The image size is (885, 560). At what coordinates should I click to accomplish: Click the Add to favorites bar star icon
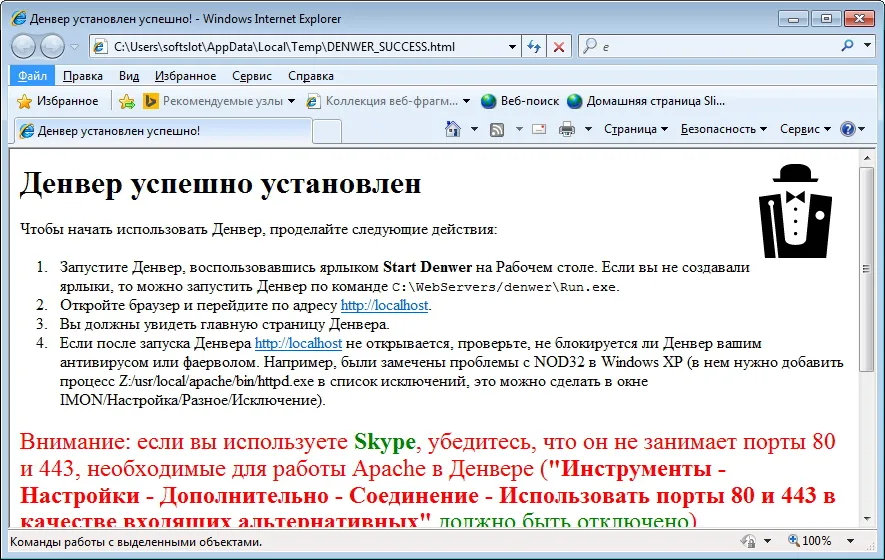[x=127, y=101]
